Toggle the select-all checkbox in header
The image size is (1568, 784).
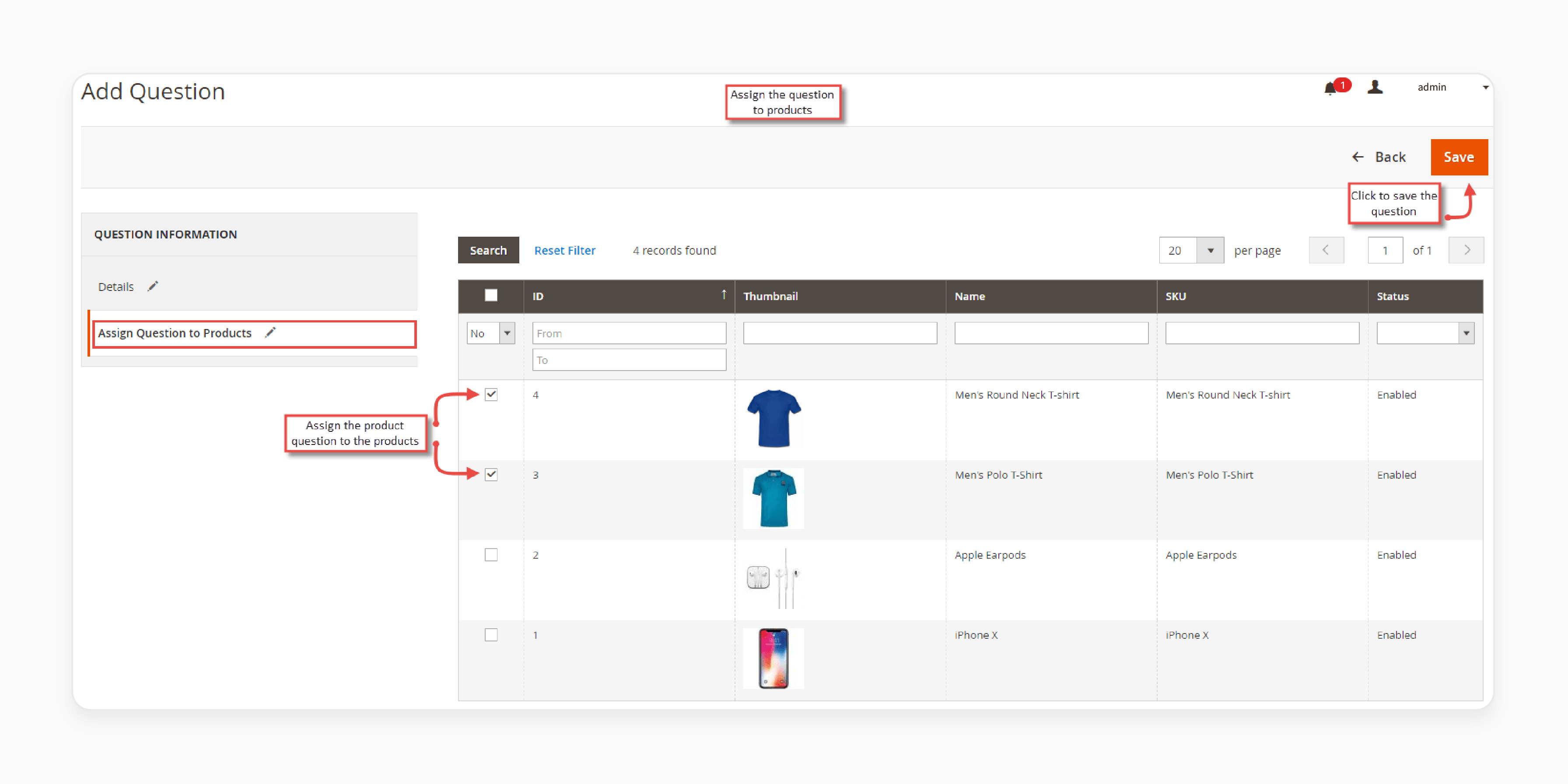coord(490,295)
